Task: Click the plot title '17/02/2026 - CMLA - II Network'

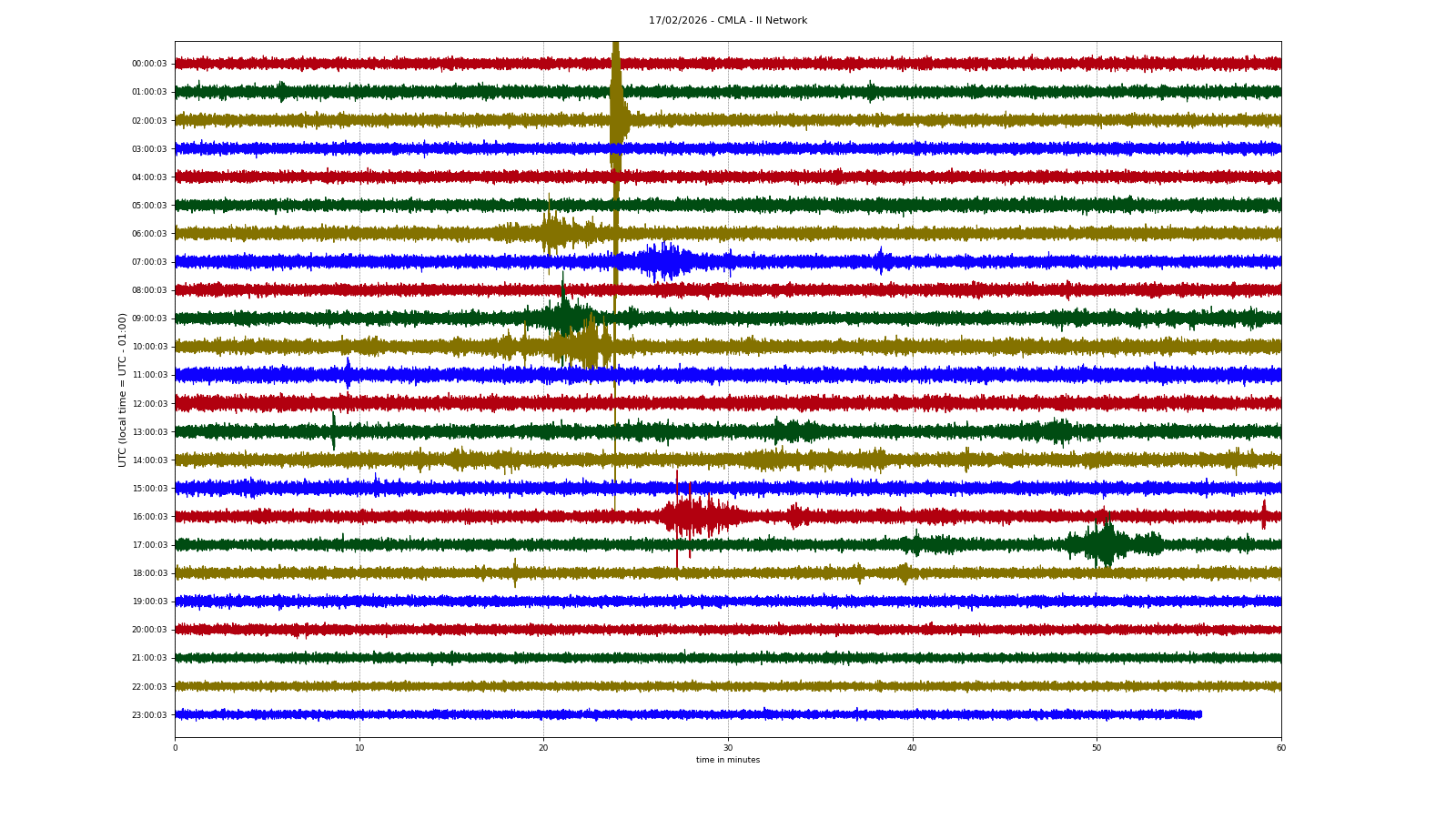Action: click(x=727, y=21)
